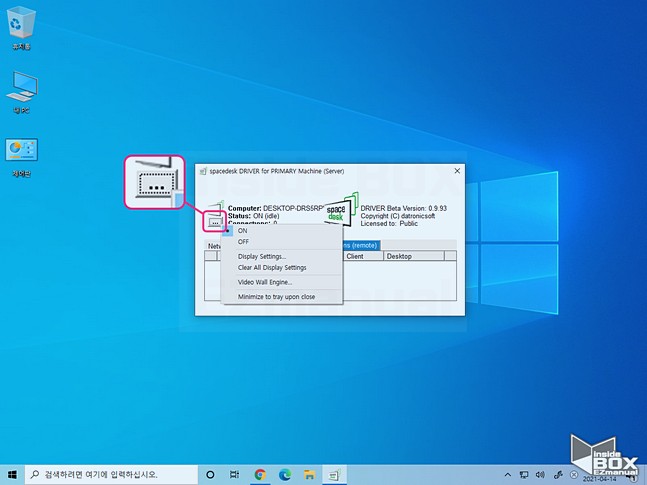Click the Computer: DESKTOP name text

click(276, 208)
